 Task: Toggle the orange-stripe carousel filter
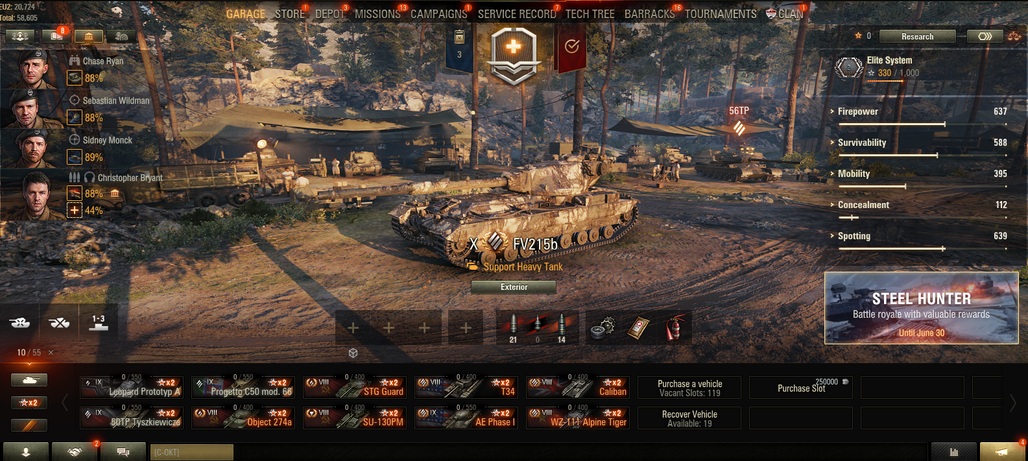tap(29, 426)
